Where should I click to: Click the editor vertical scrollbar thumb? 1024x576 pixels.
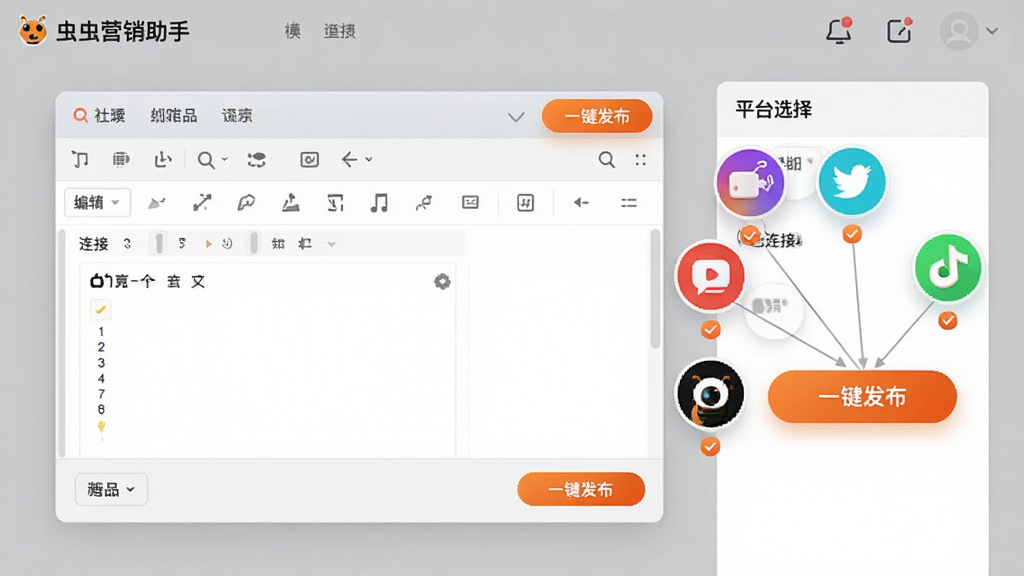pos(655,289)
